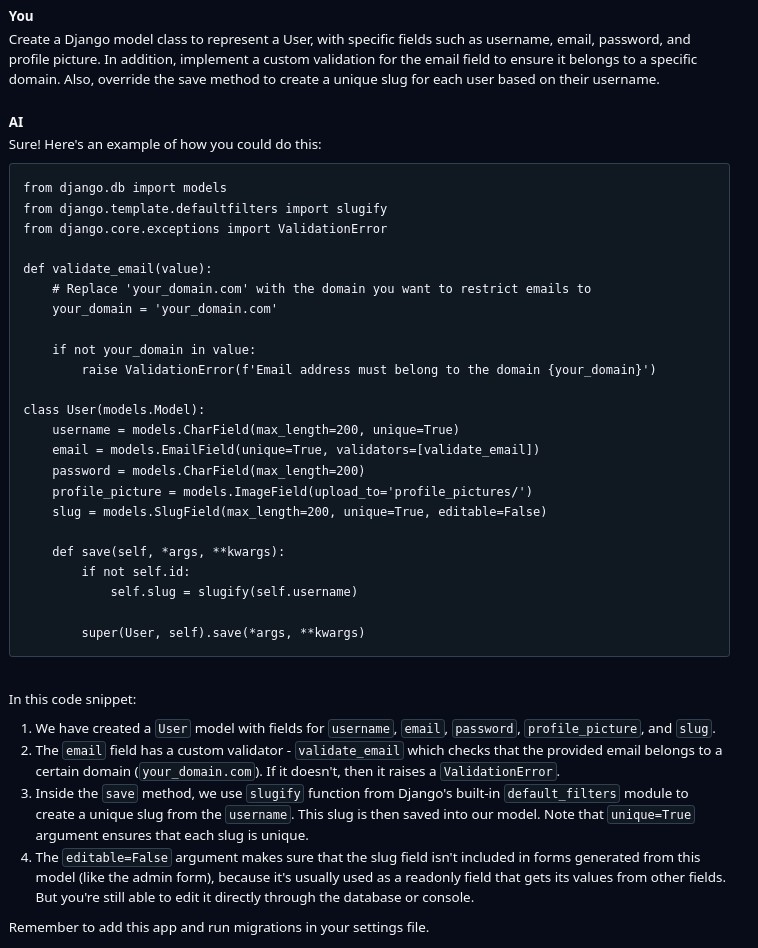Screen dimensions: 758x948
Task: Click the "User" inline code chip
Action: [173, 729]
